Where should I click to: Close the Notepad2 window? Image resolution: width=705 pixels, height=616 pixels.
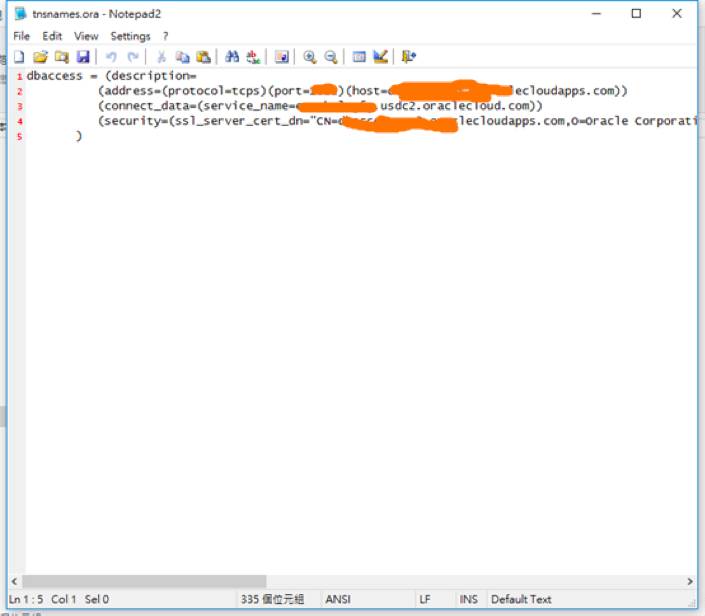[x=677, y=13]
